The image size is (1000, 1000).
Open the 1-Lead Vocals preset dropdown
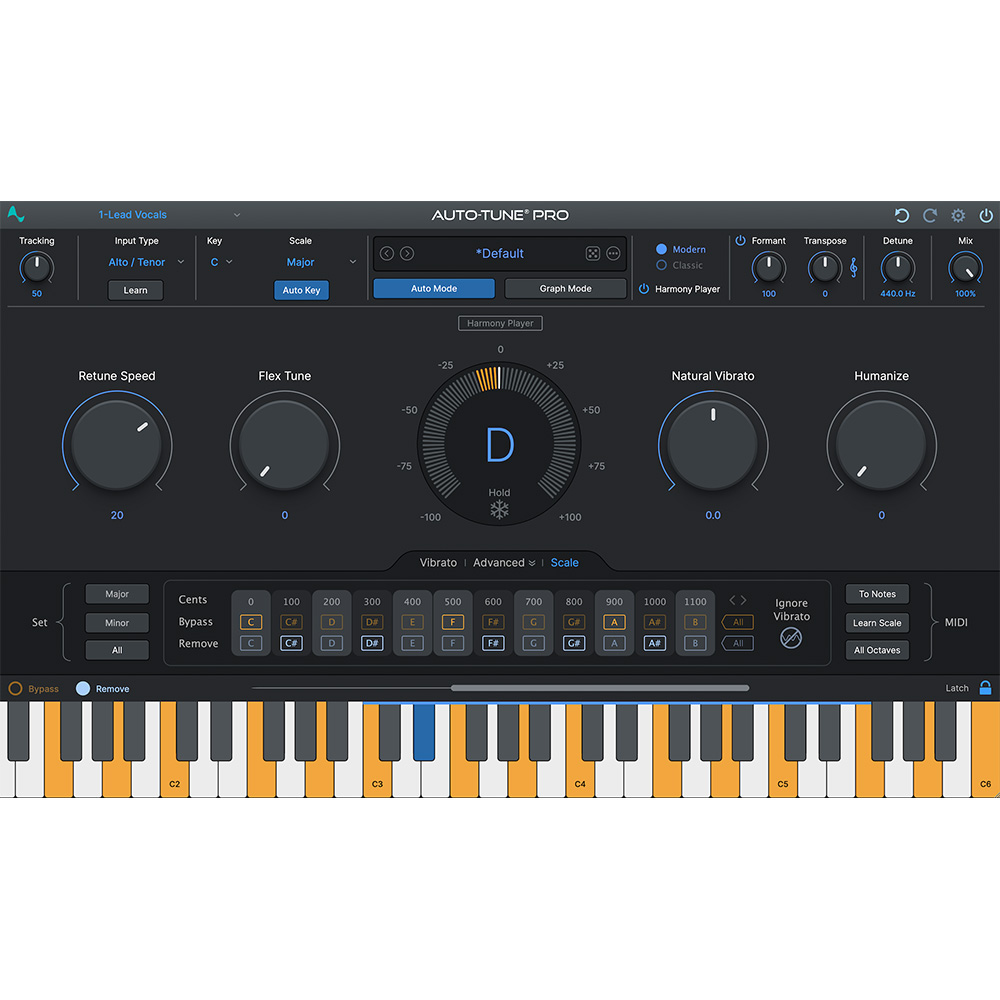point(169,215)
